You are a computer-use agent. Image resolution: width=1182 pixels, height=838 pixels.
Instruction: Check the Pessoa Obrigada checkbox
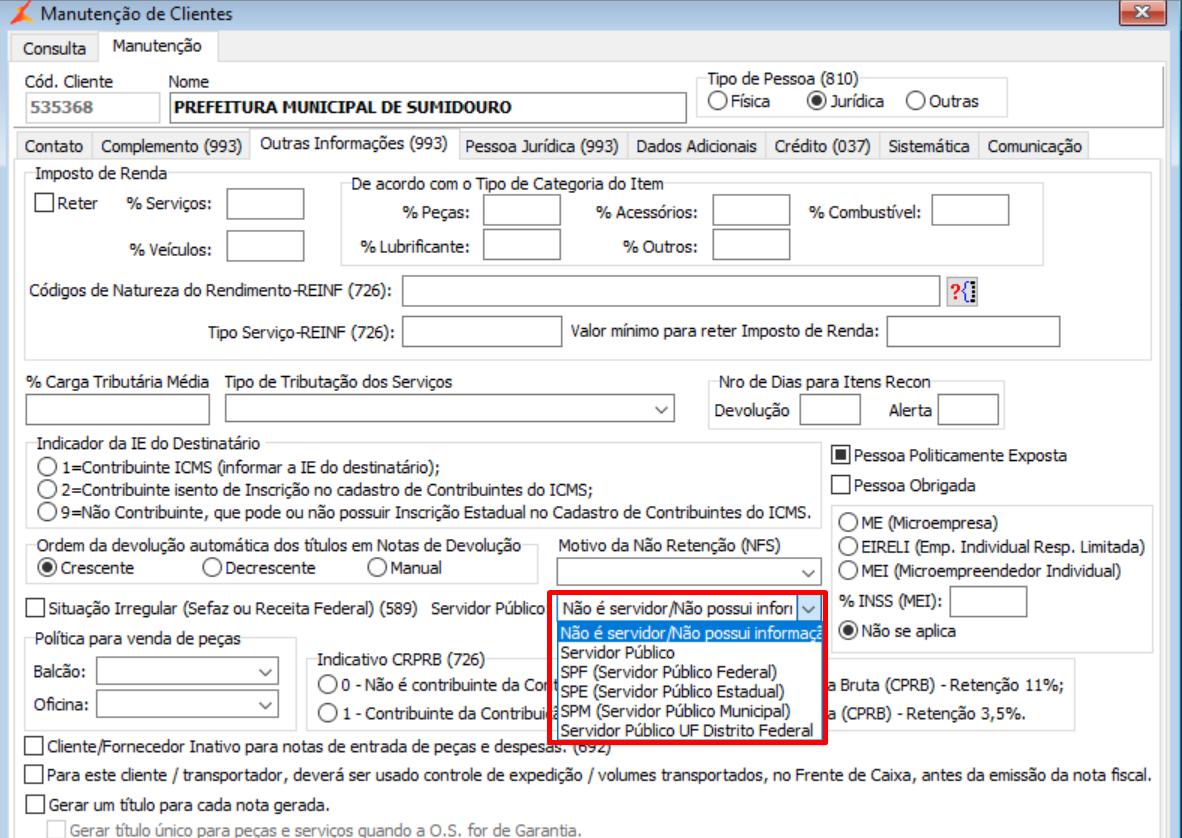841,485
